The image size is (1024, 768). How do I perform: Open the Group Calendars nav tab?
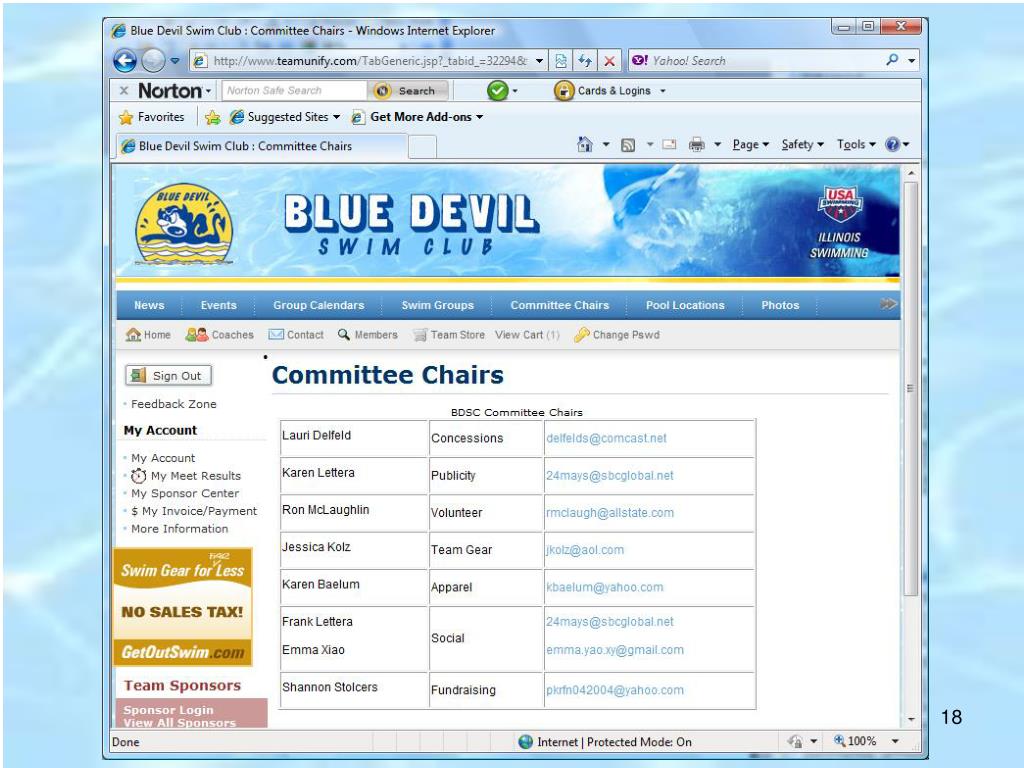pyautogui.click(x=319, y=305)
